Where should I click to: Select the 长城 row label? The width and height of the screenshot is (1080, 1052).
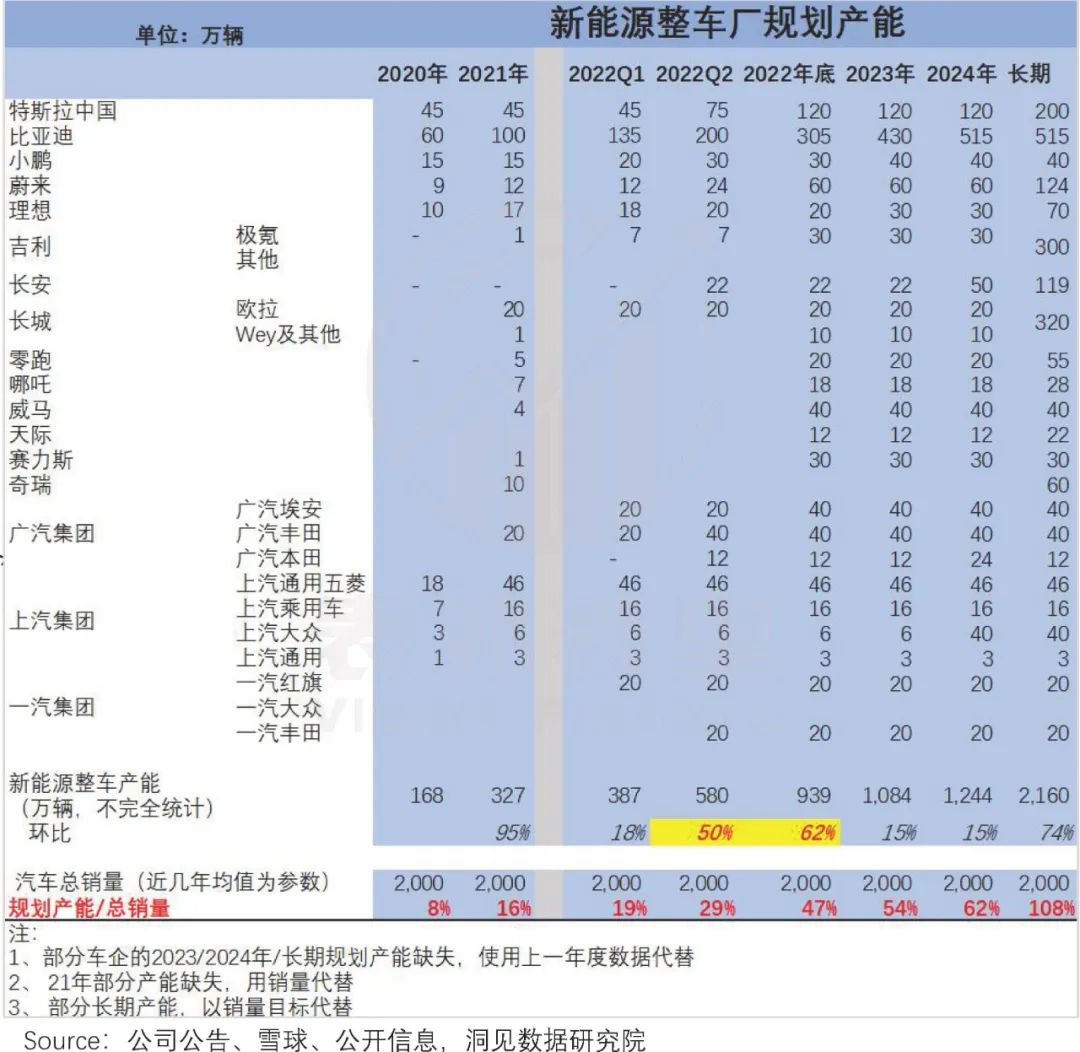click(x=30, y=321)
